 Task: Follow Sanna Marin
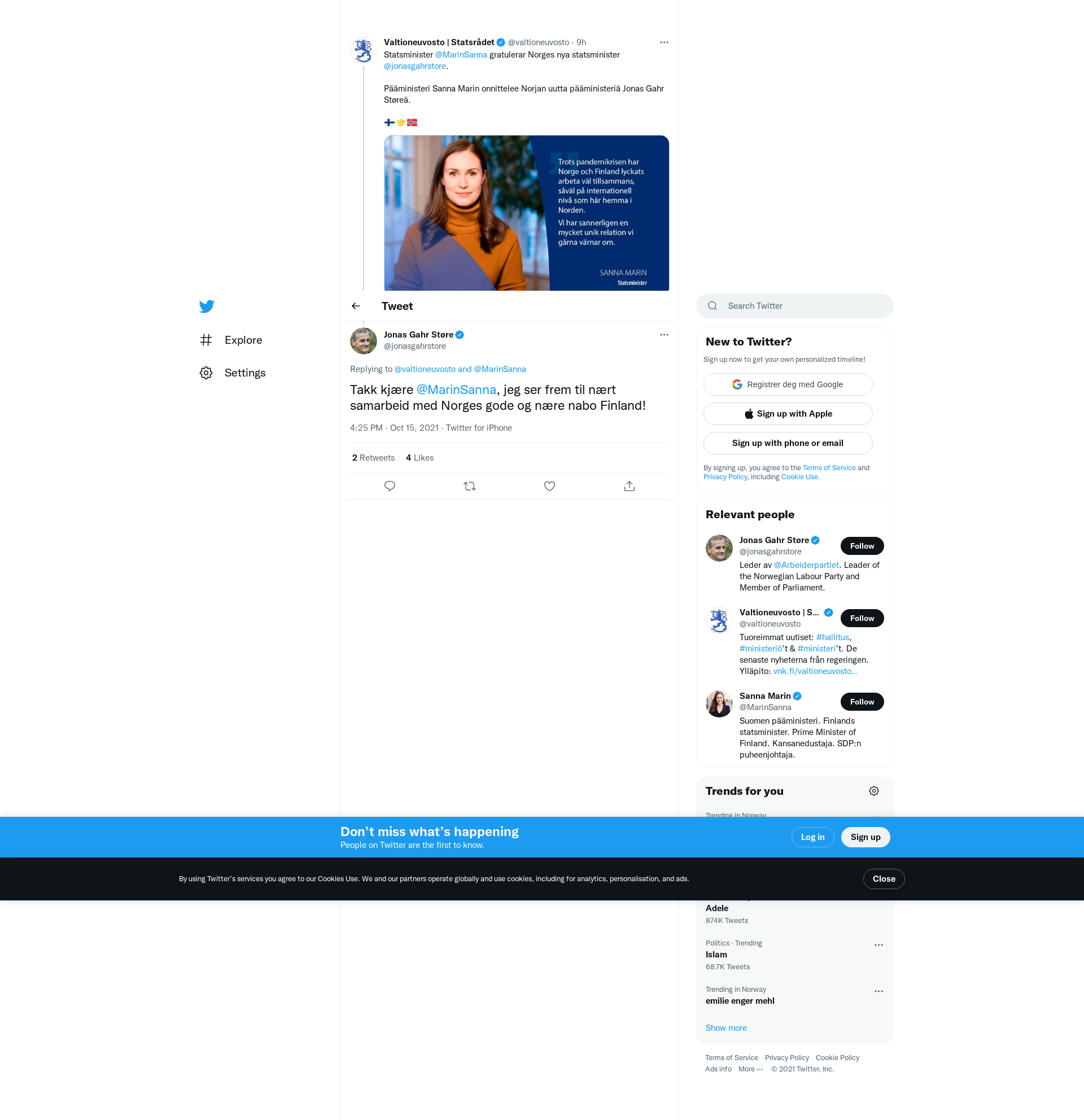[862, 702]
